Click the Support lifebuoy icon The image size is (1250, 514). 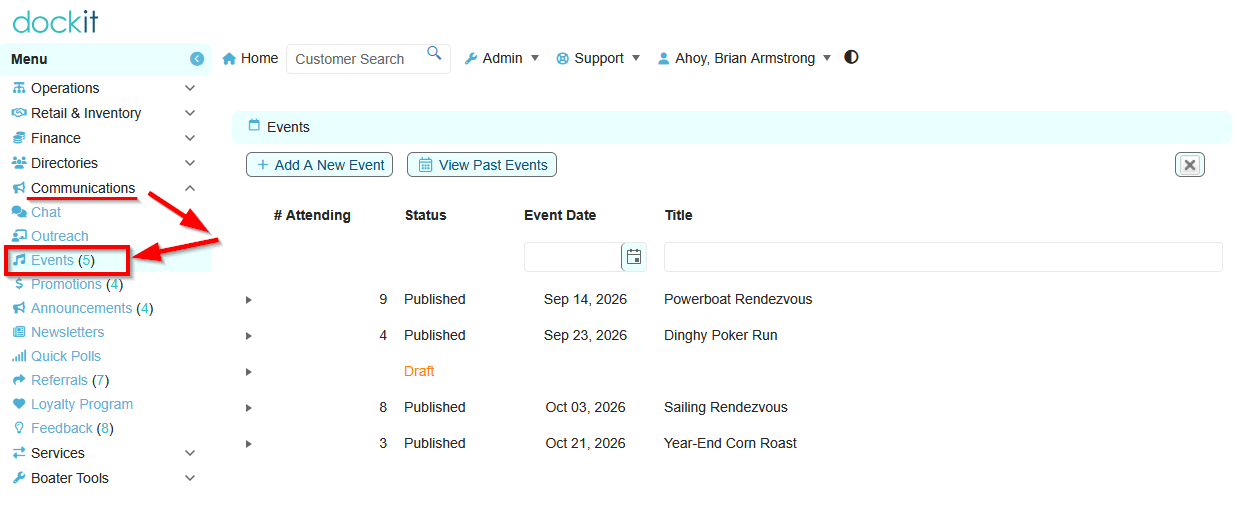[x=563, y=59]
